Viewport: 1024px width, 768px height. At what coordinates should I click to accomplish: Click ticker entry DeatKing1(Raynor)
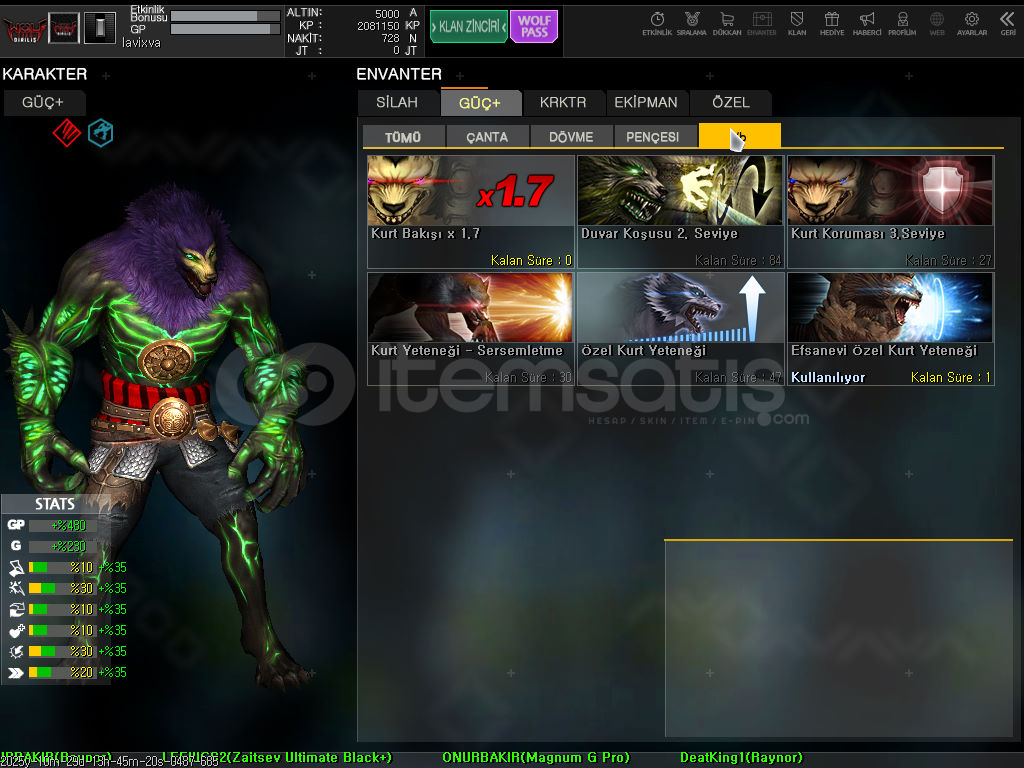click(x=741, y=758)
